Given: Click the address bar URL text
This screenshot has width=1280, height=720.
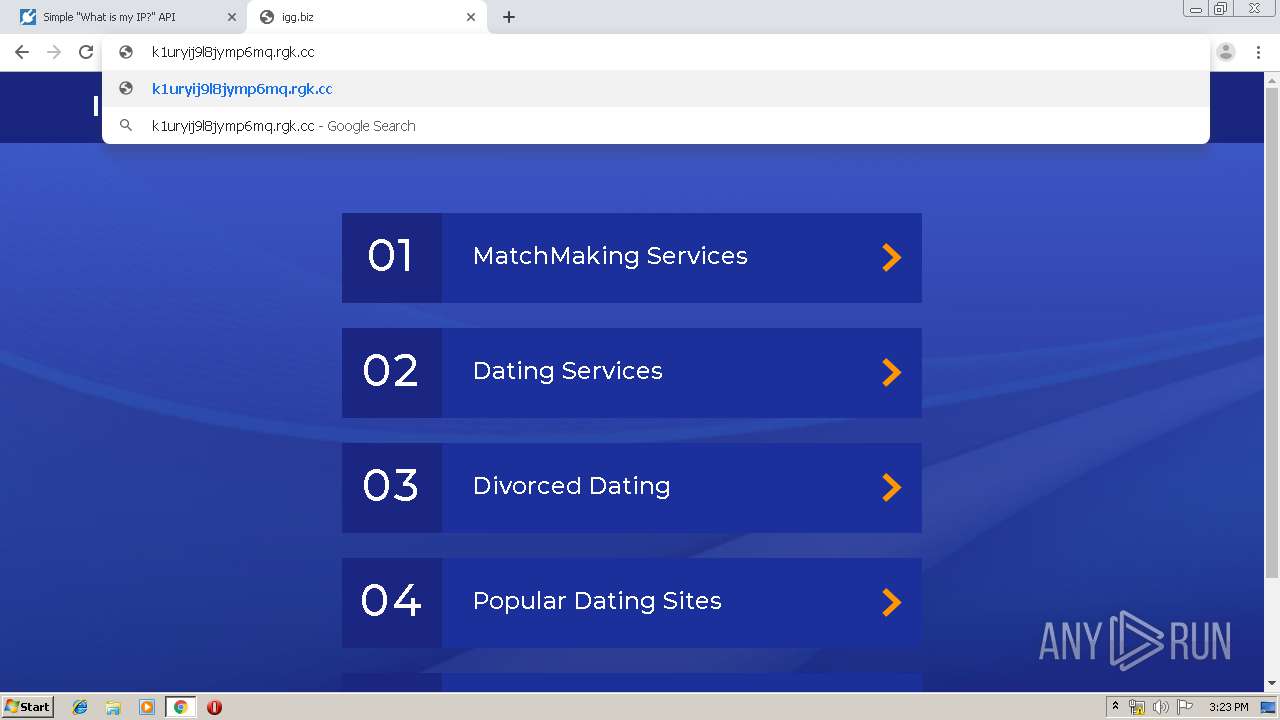Looking at the screenshot, I should (x=233, y=52).
